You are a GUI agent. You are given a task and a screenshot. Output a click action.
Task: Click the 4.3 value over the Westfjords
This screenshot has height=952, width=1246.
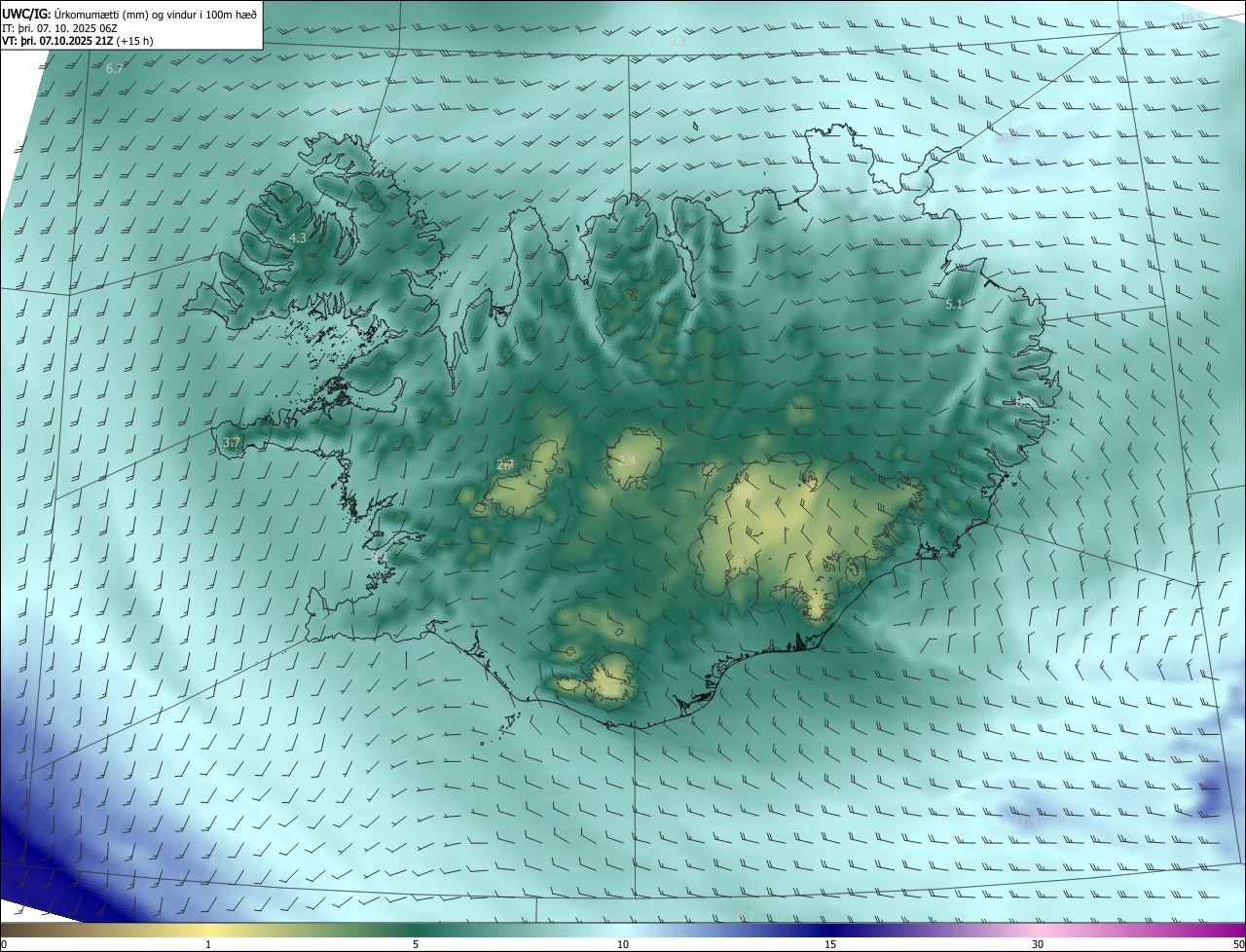(298, 238)
